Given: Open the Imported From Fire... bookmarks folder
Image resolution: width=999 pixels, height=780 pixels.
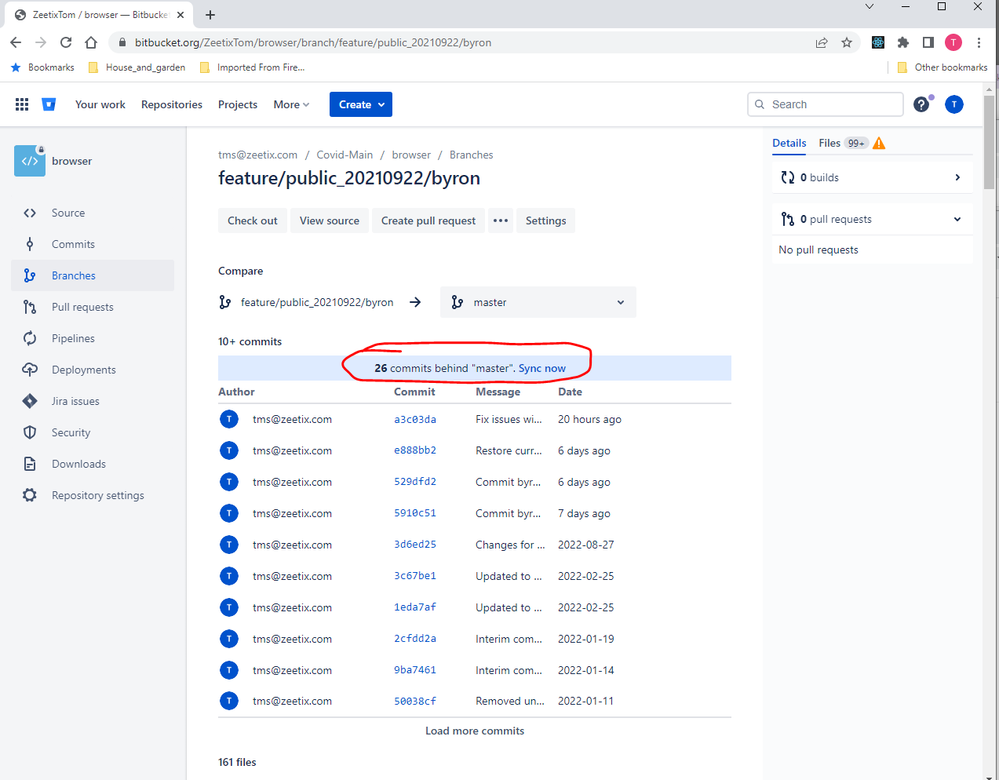Looking at the screenshot, I should 252,68.
